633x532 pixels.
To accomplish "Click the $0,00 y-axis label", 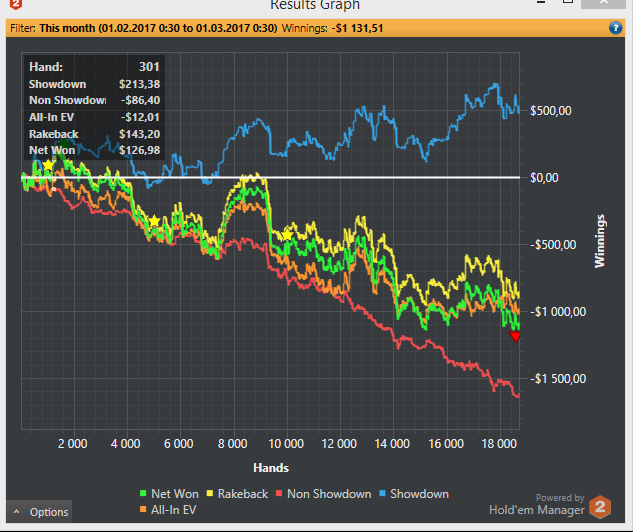I will tap(544, 178).
